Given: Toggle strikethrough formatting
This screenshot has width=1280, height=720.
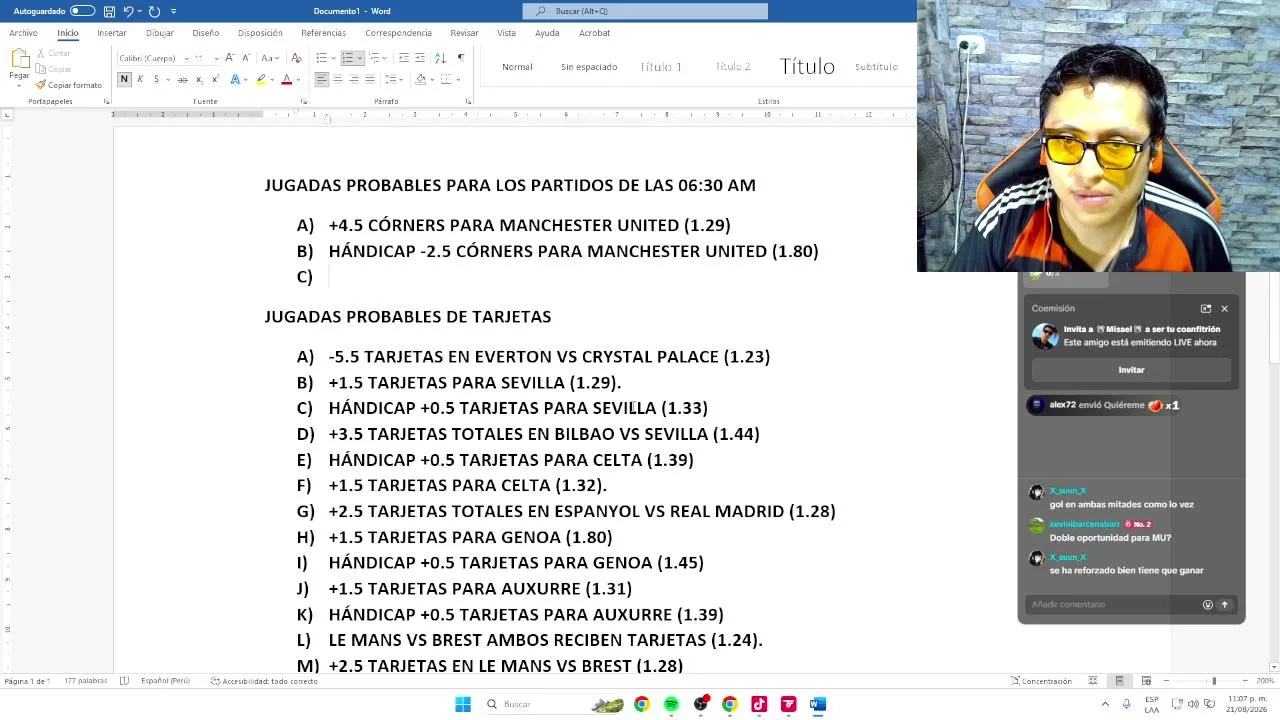Looking at the screenshot, I should (x=182, y=79).
